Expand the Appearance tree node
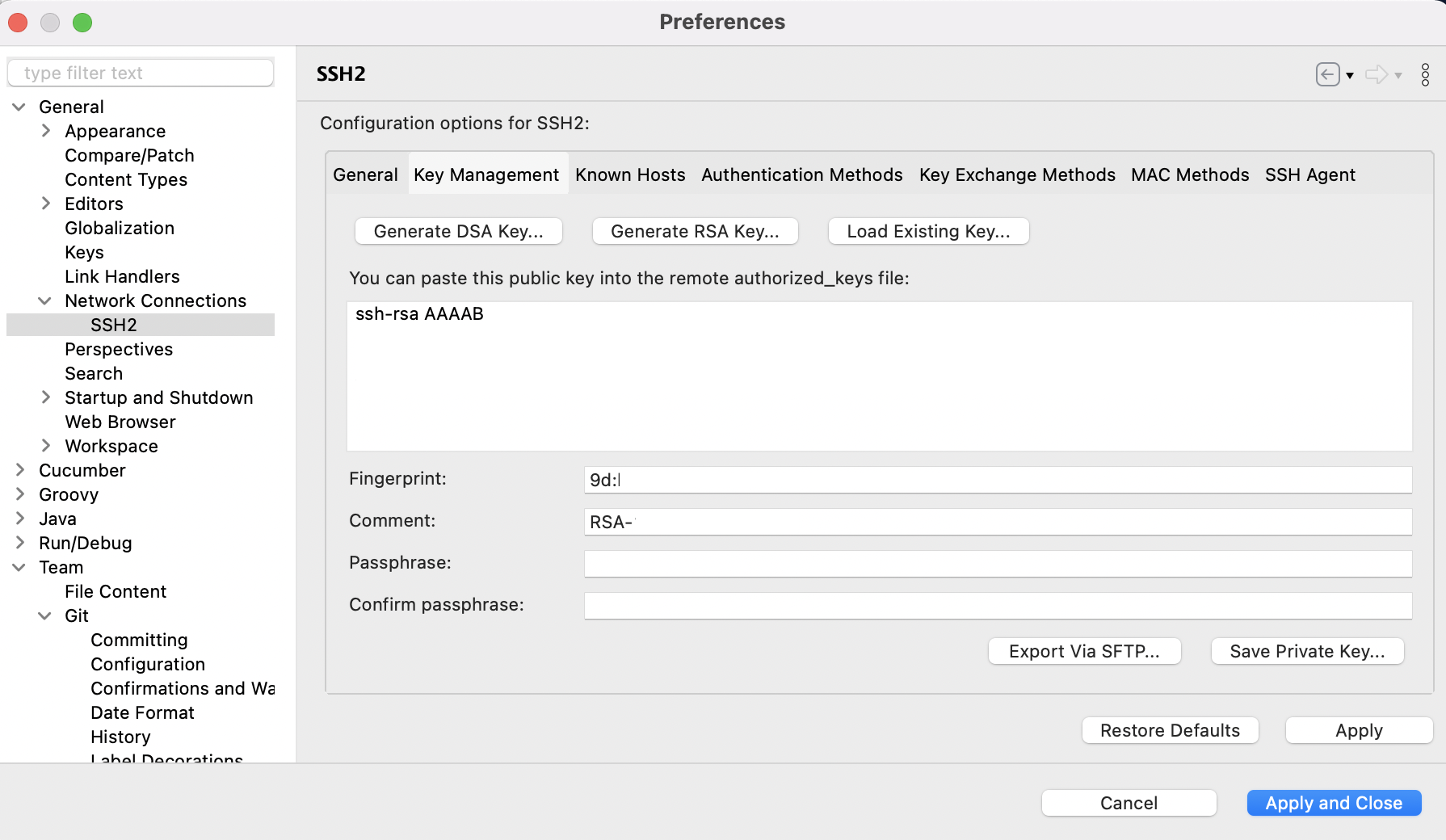 tap(46, 130)
